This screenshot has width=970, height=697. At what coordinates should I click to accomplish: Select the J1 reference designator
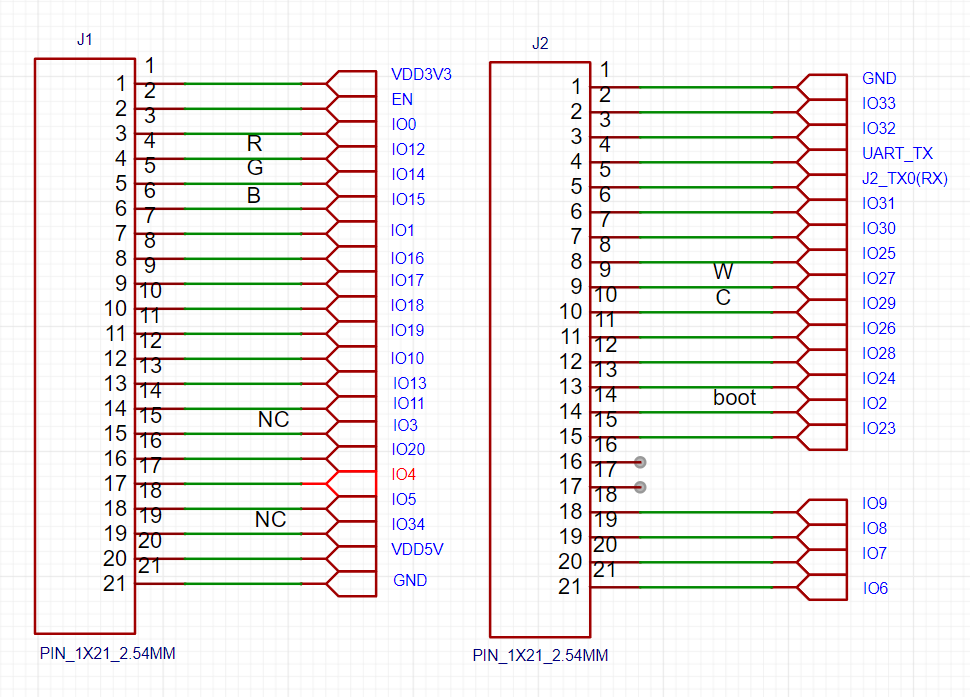85,40
